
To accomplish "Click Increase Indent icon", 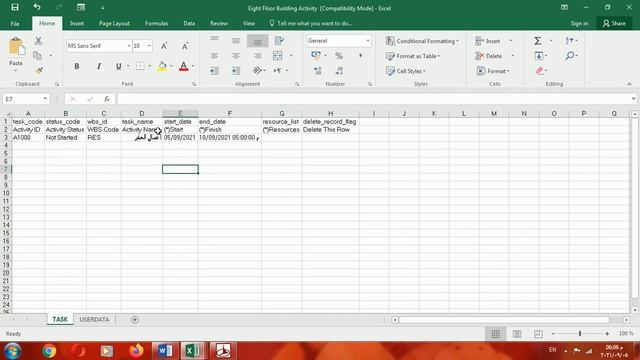I will [x=236, y=71].
